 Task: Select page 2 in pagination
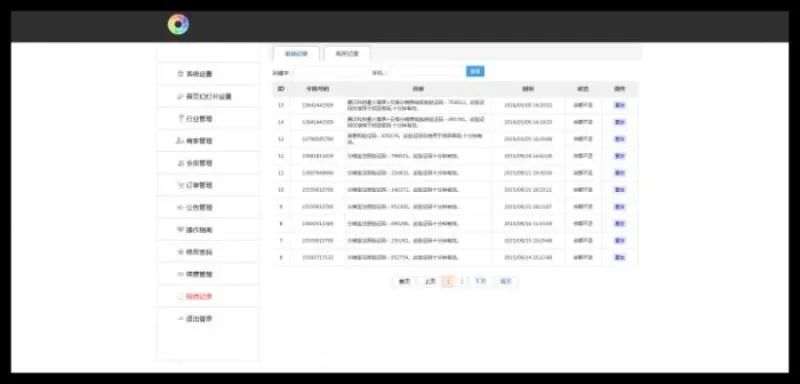click(462, 281)
